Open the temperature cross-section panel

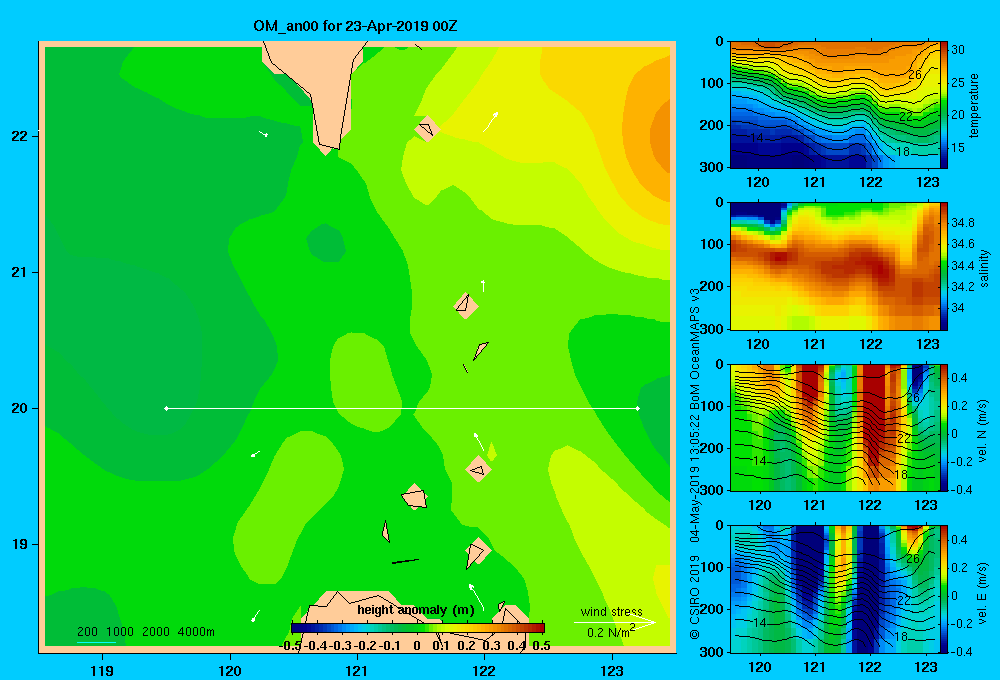point(834,105)
